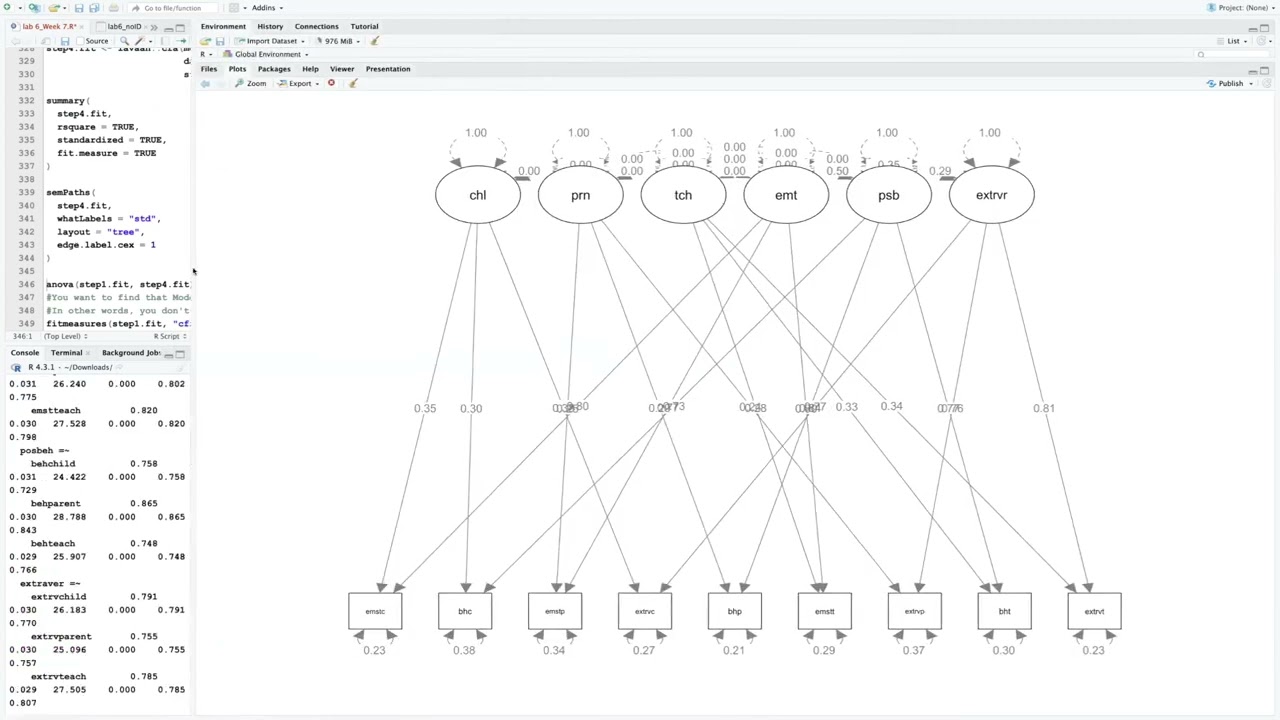Viewport: 1280px width, 720px height.
Task: Click console text extrvparent
Action: [x=61, y=636]
